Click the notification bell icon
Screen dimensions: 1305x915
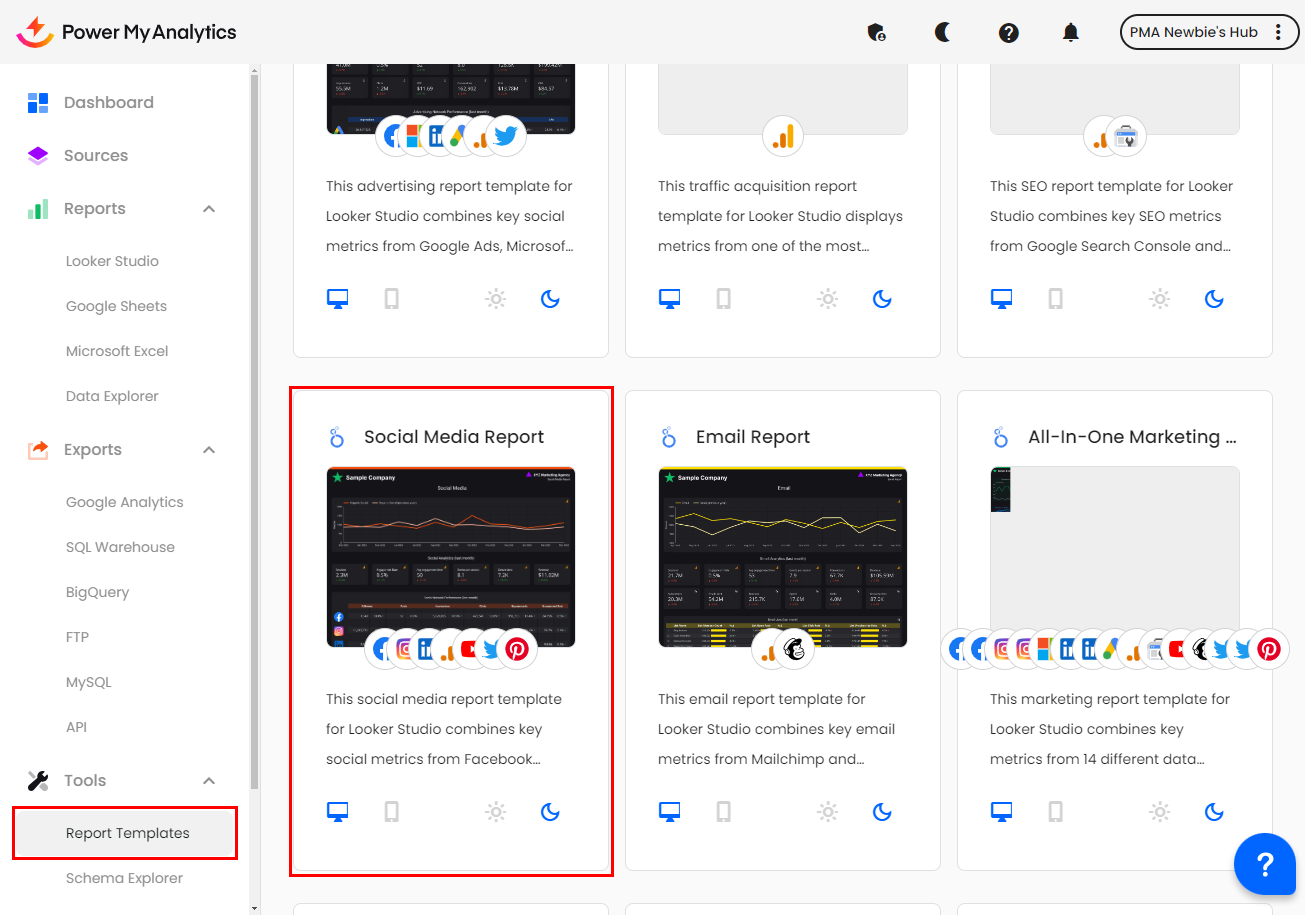(x=1070, y=32)
